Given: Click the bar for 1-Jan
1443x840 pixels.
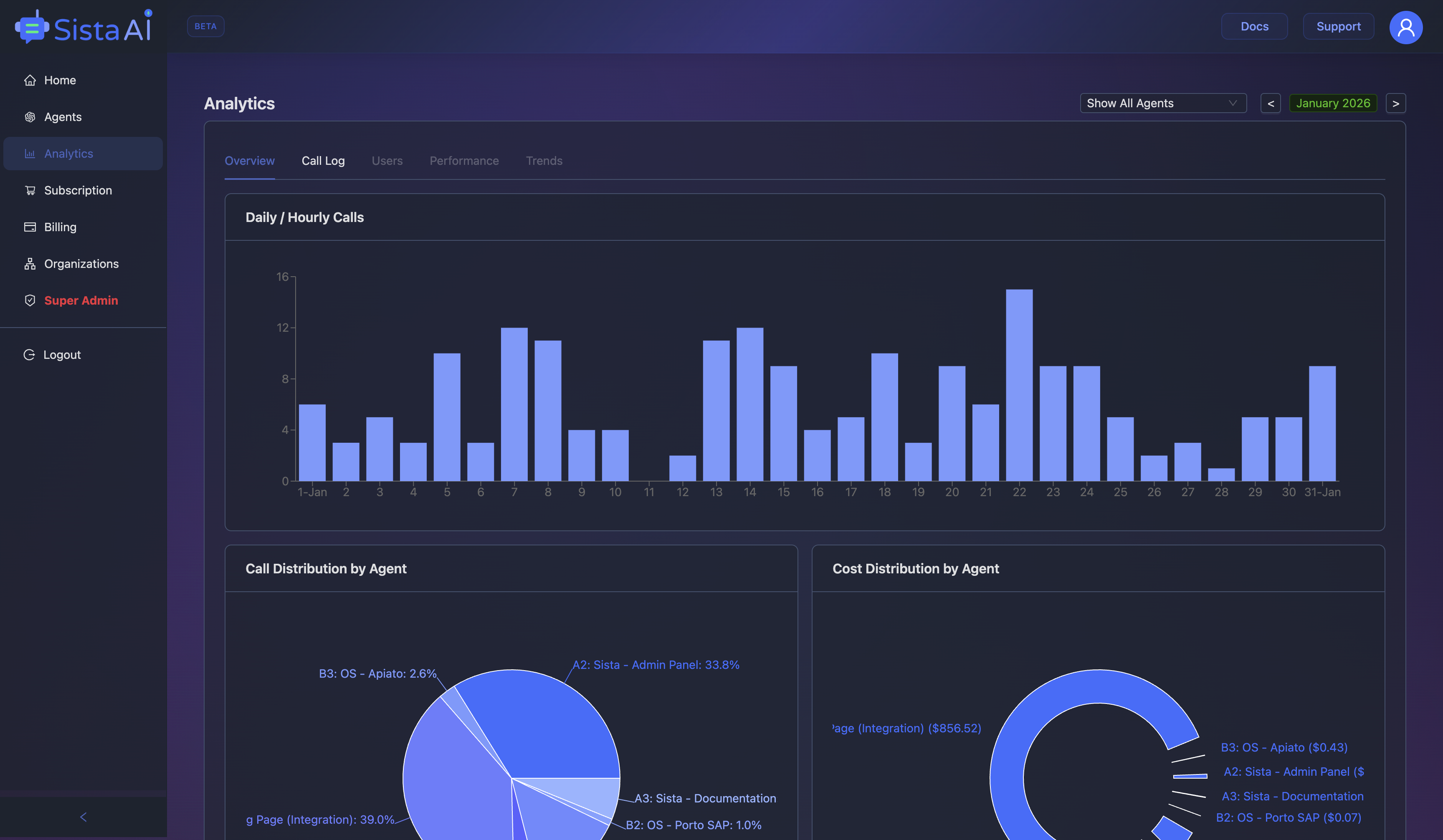Looking at the screenshot, I should point(312,443).
